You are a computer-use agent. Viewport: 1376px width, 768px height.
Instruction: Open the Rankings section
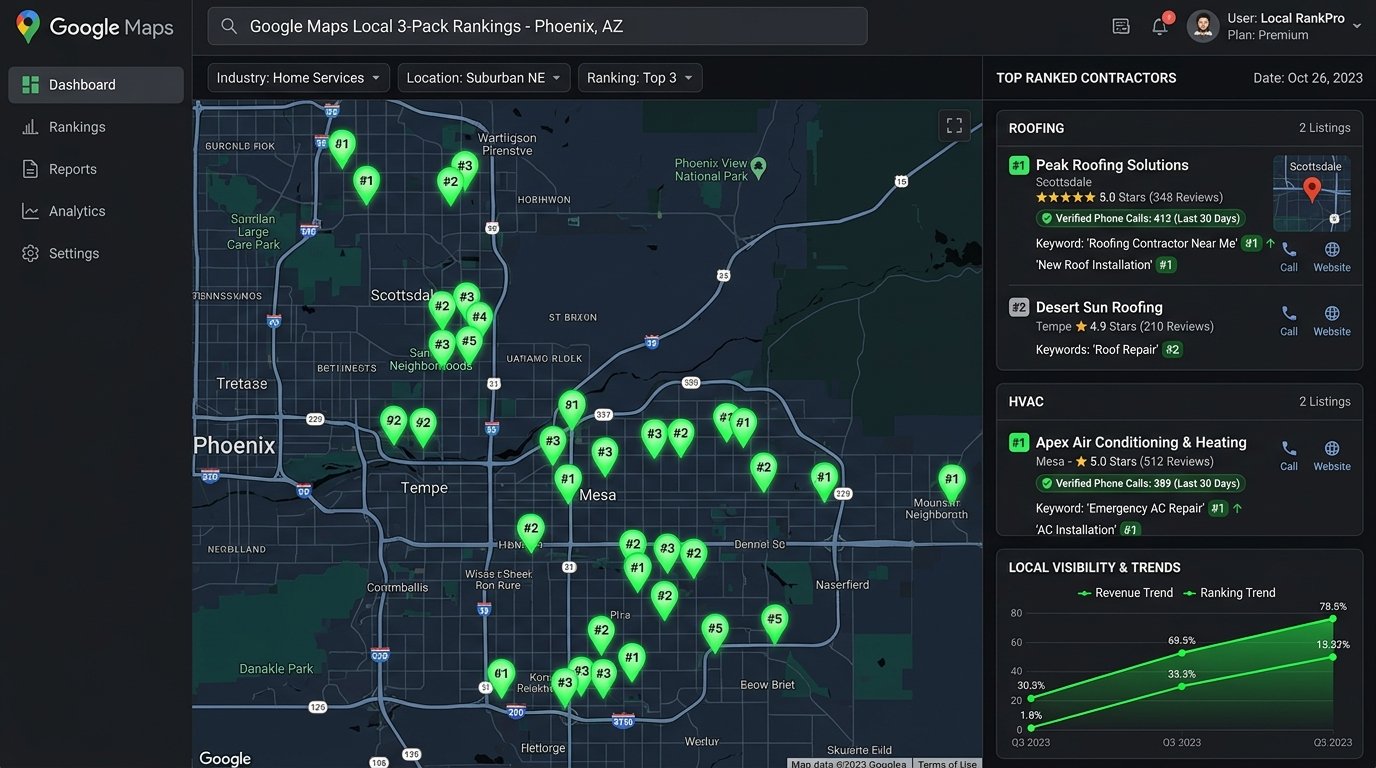pos(96,127)
